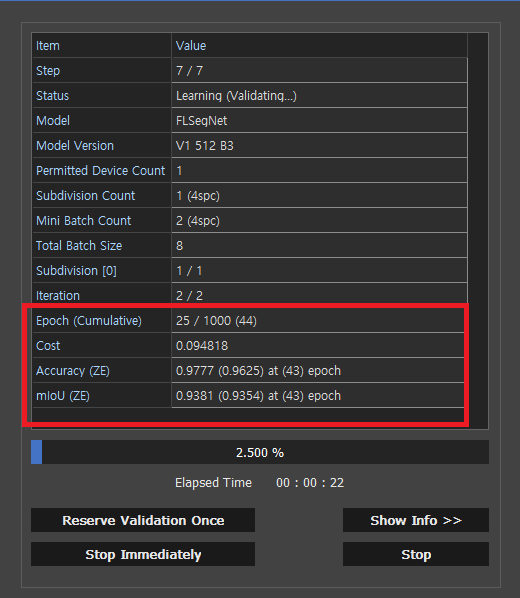Click the Permitted Device Count label
This screenshot has width=520, height=598.
coord(102,170)
